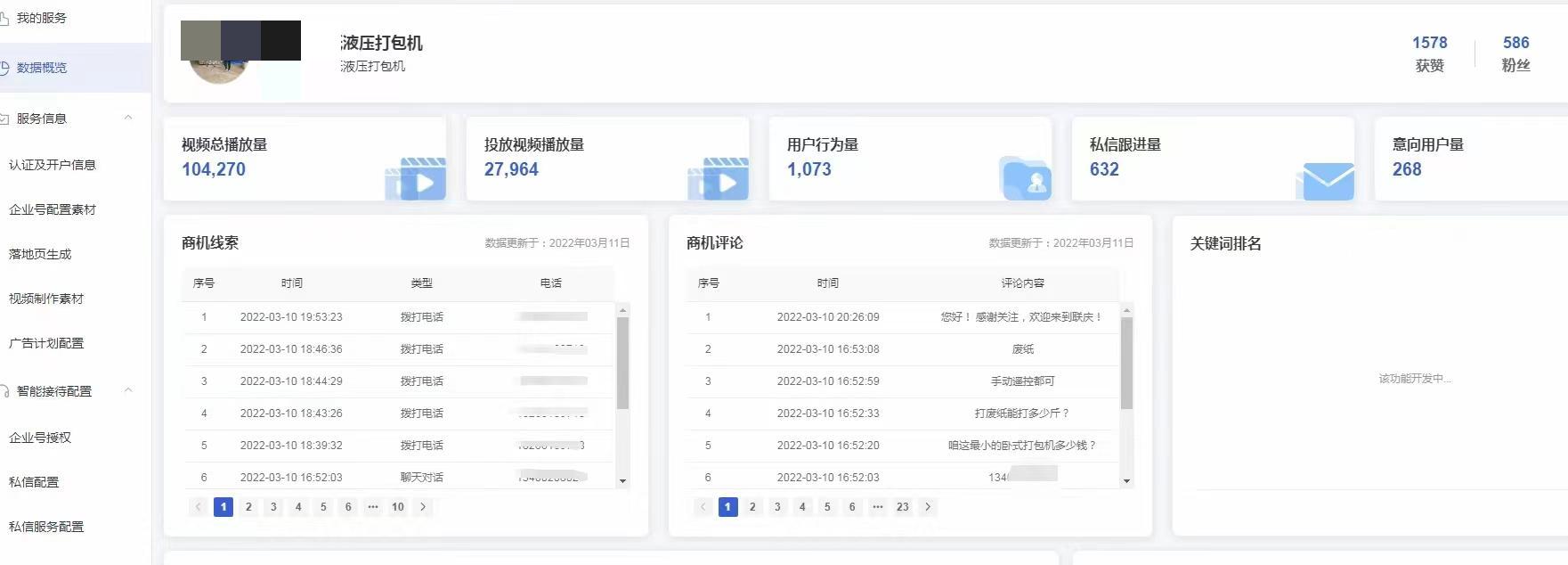Expand the ellipsis in 商机评论 pagination
The image size is (1568, 565).
click(x=877, y=507)
